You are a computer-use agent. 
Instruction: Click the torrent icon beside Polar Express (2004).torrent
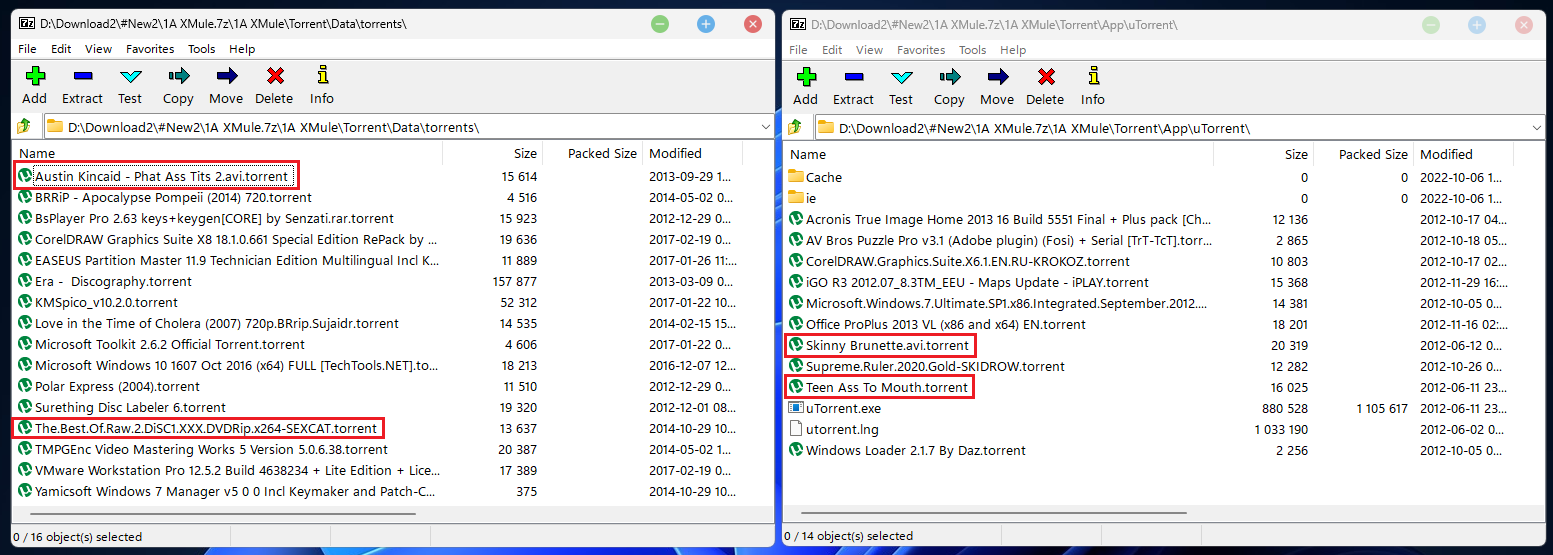[25, 386]
